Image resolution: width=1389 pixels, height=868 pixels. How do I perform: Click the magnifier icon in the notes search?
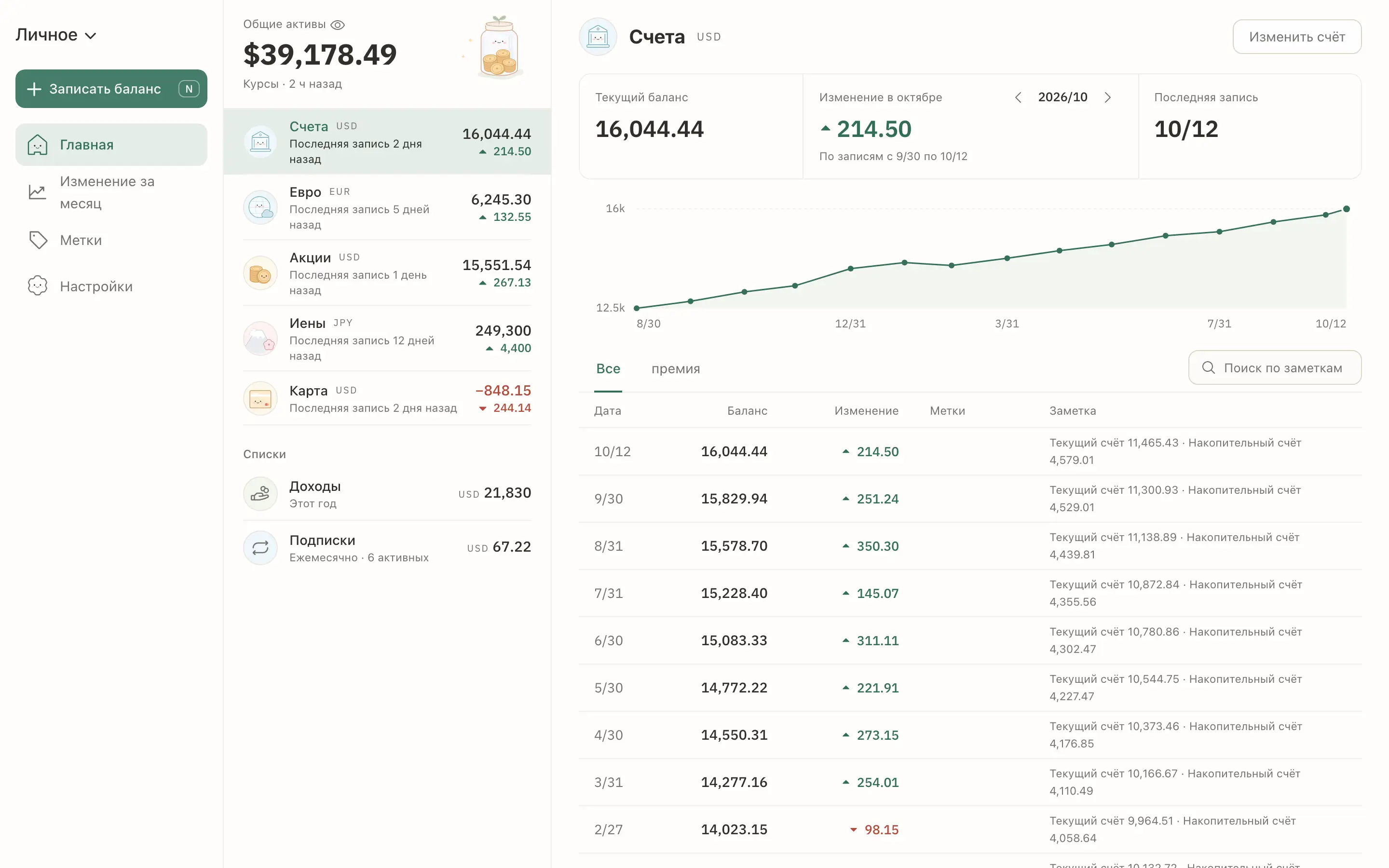1208,367
